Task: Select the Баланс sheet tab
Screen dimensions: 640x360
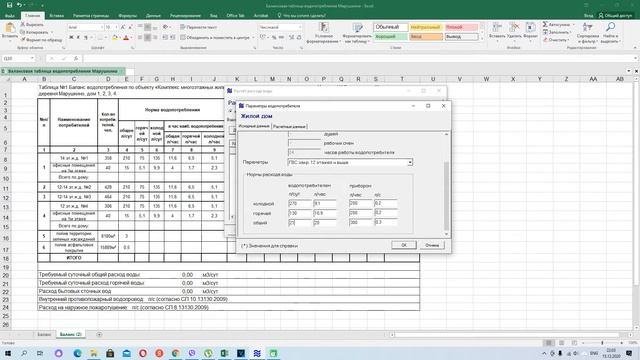Action: click(x=44, y=334)
